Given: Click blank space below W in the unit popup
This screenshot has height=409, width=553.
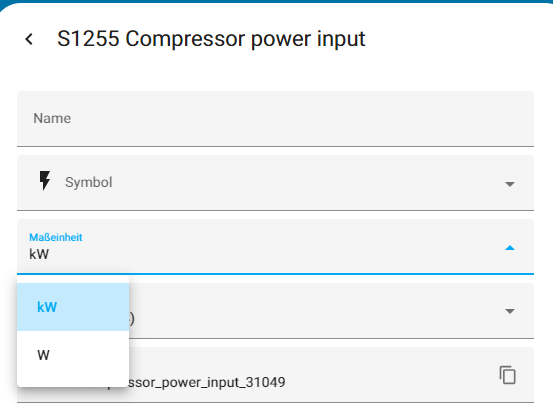Looking at the screenshot, I should (73, 382).
